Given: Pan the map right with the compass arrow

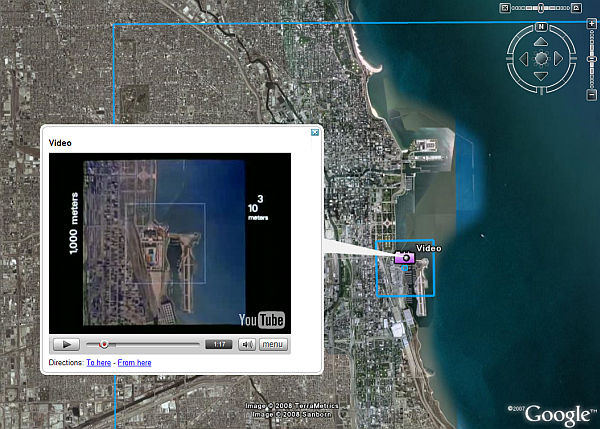Looking at the screenshot, I should point(558,59).
